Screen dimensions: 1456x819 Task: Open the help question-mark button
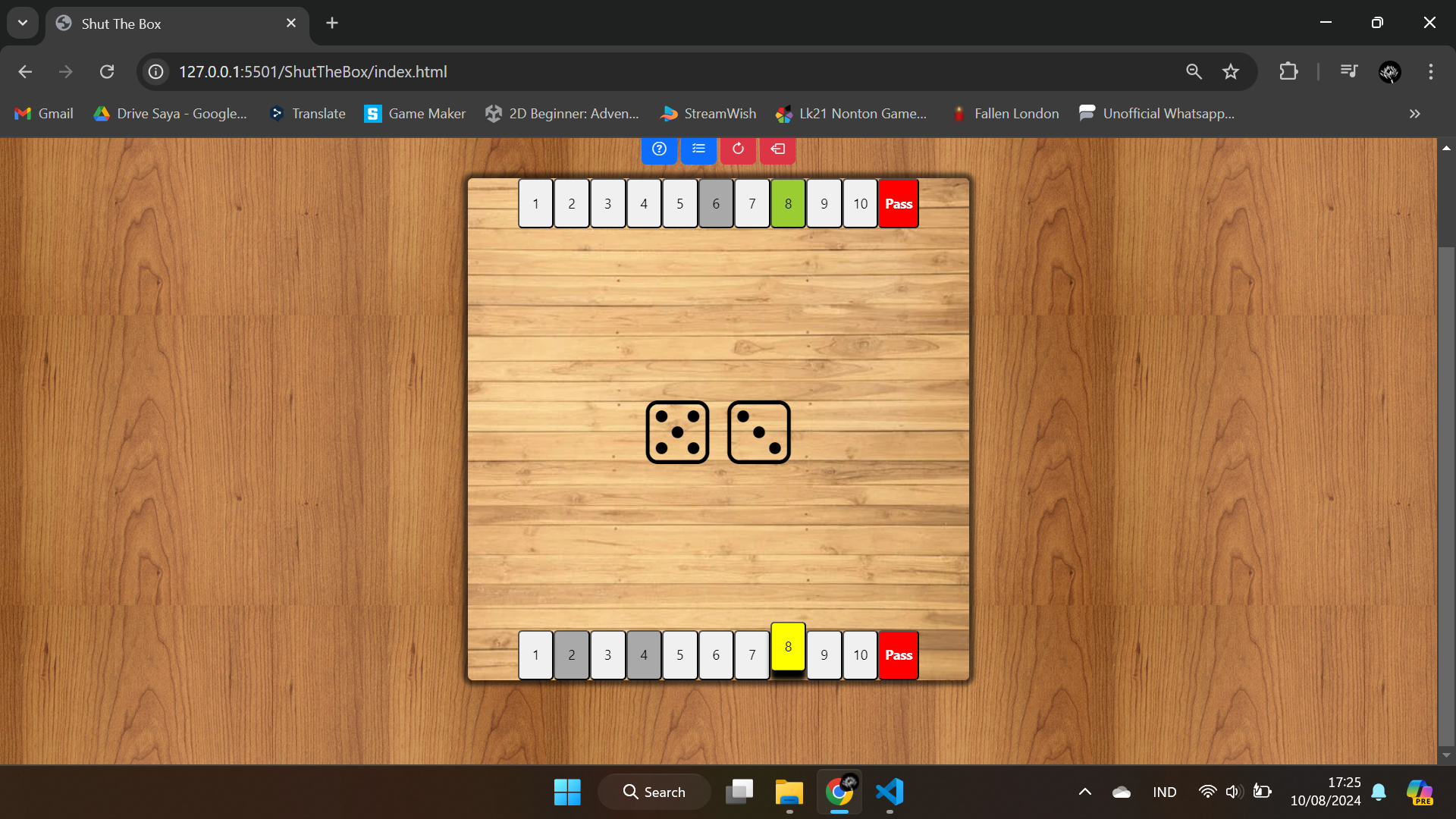[659, 149]
